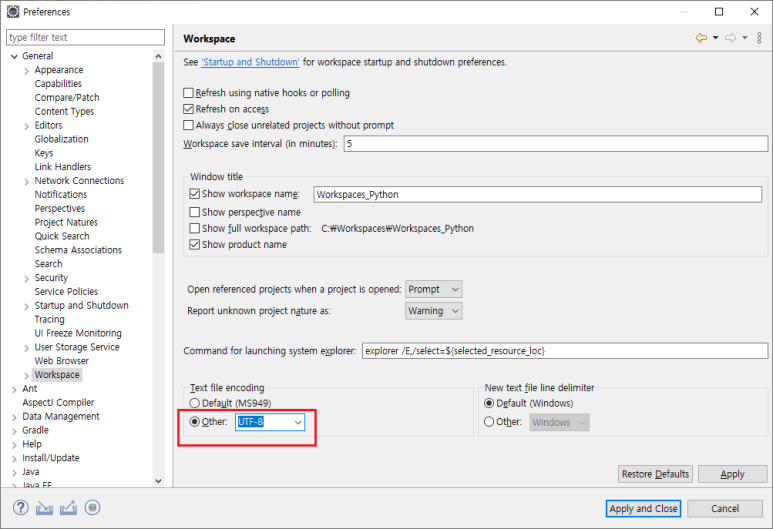Click the type filter text field
Screen dimensions: 773x529
(85, 37)
